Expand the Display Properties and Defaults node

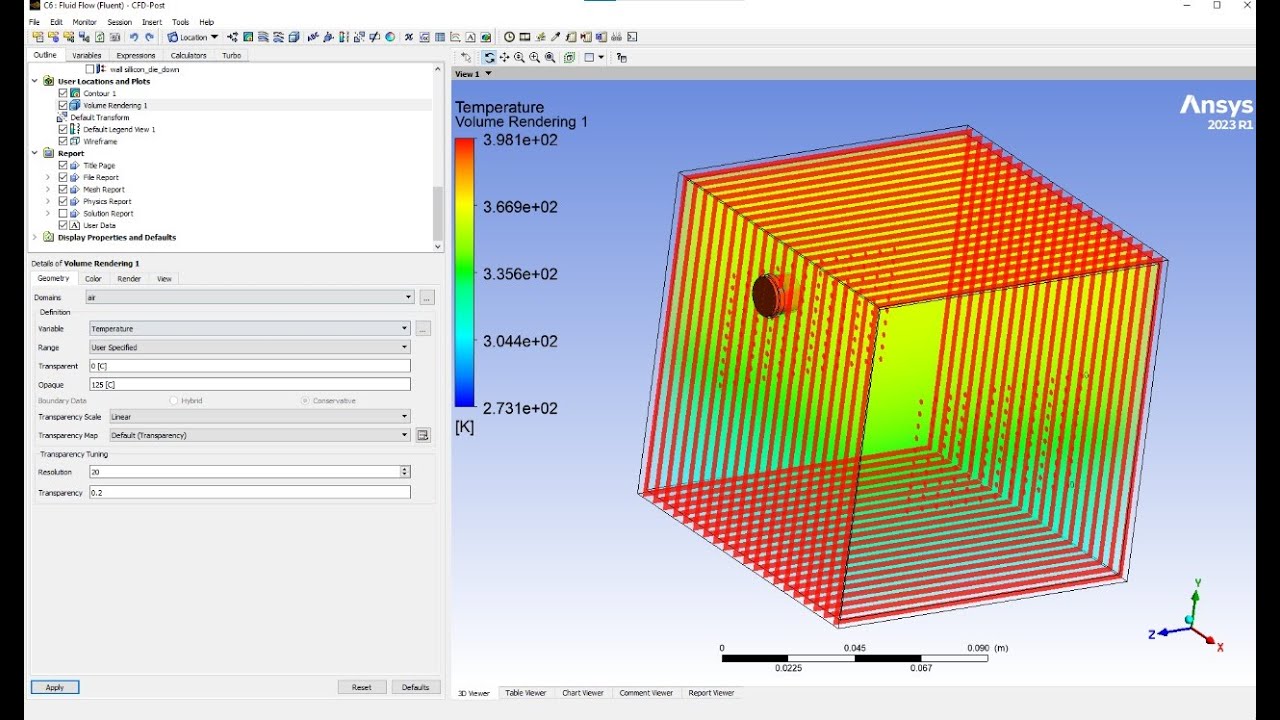click(35, 237)
